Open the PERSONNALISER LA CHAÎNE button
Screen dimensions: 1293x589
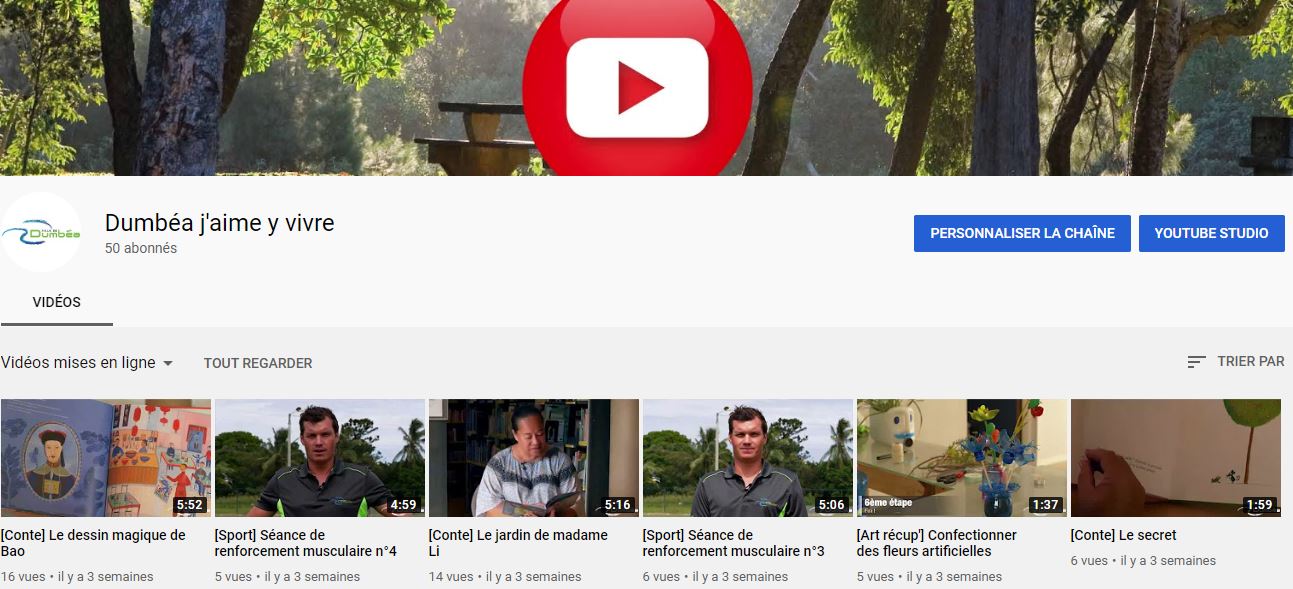(x=1022, y=233)
